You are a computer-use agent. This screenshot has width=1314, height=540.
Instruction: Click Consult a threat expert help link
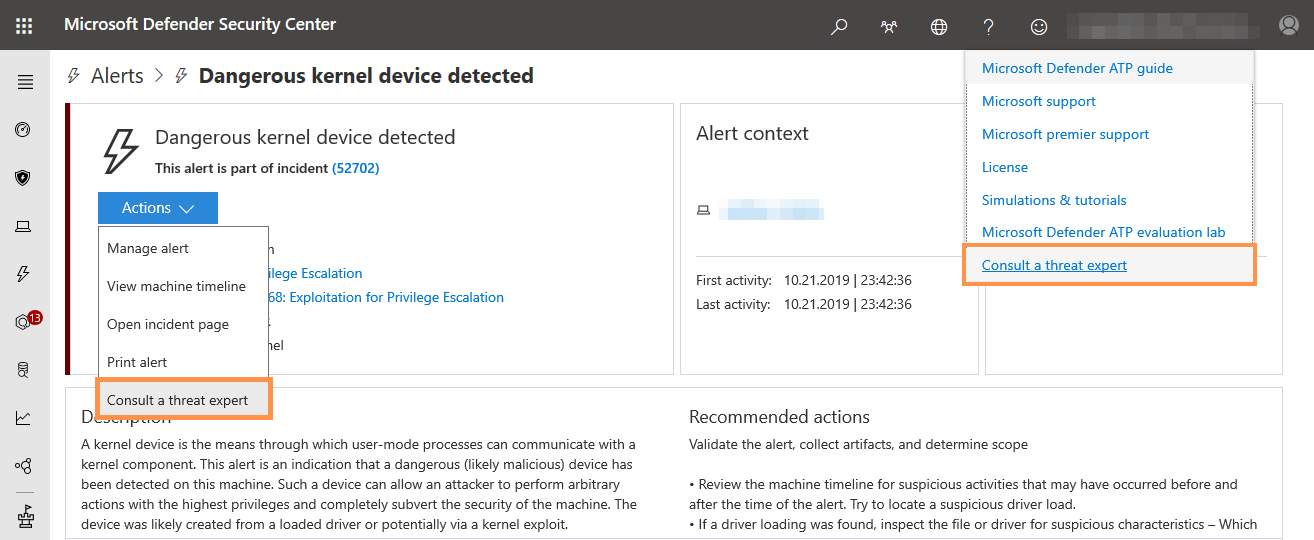[1054, 265]
